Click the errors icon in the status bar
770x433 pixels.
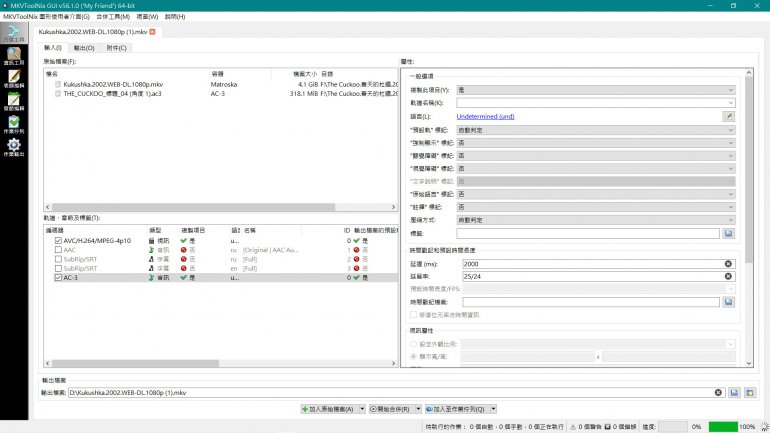click(607, 427)
